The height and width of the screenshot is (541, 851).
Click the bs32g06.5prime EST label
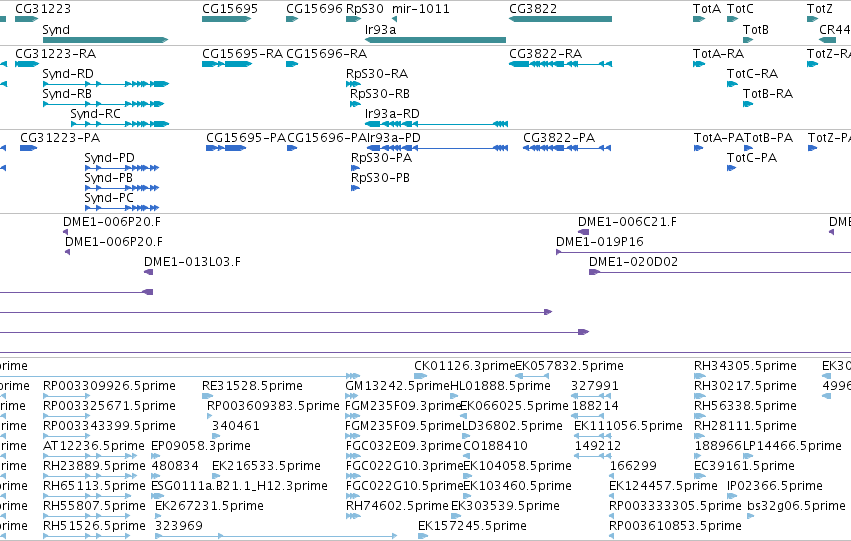797,506
